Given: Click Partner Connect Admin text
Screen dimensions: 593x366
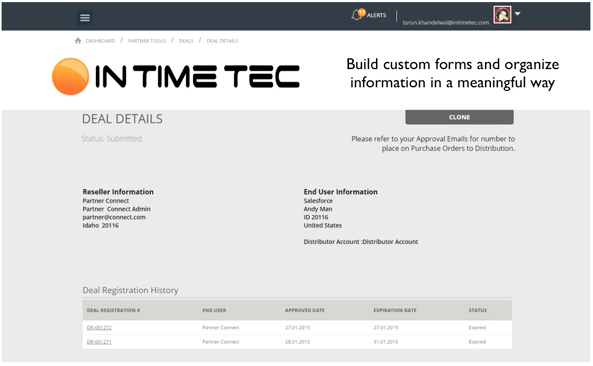Looking at the screenshot, I should click(x=116, y=209).
